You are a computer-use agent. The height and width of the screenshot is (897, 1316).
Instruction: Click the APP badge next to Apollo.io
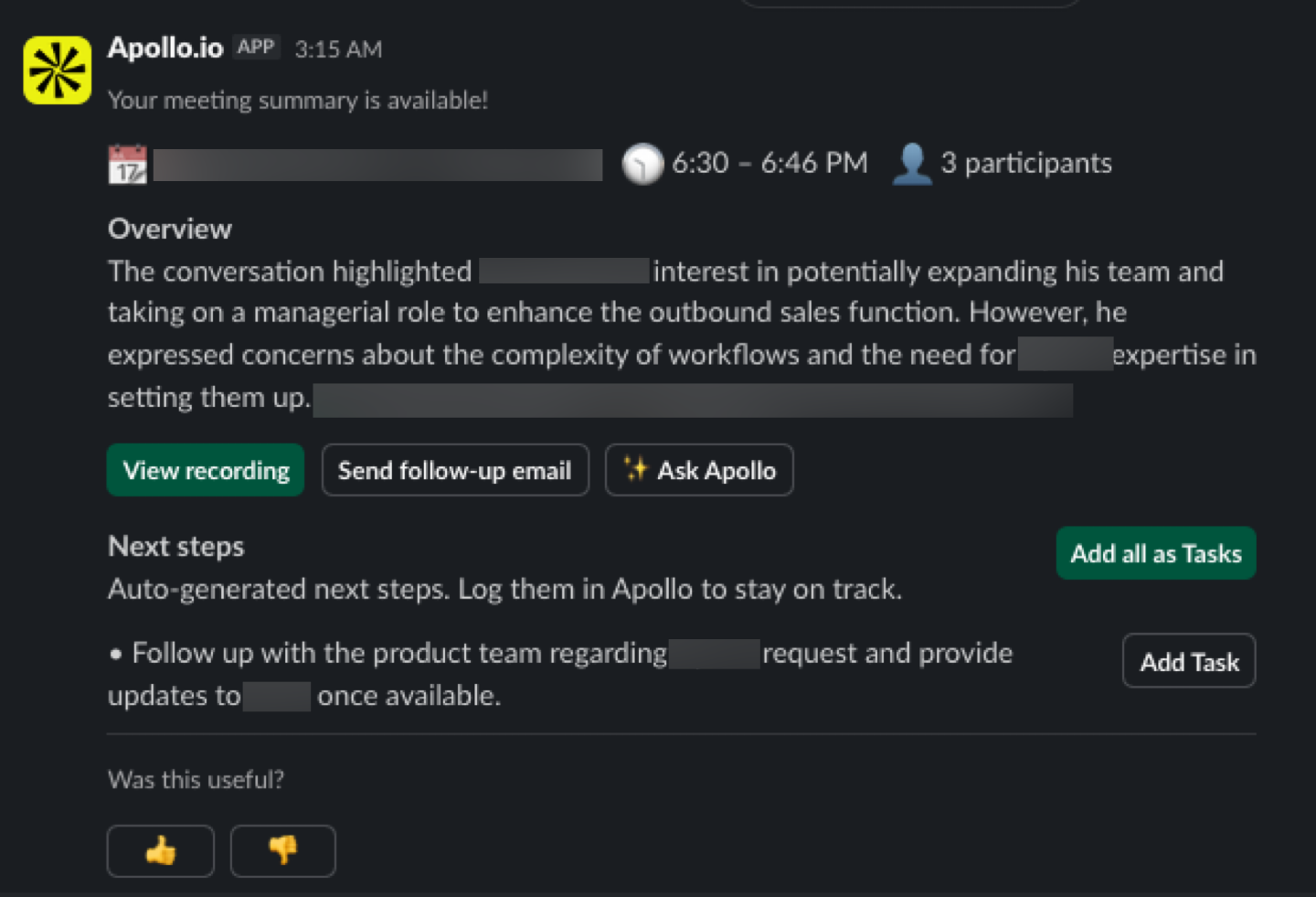256,47
